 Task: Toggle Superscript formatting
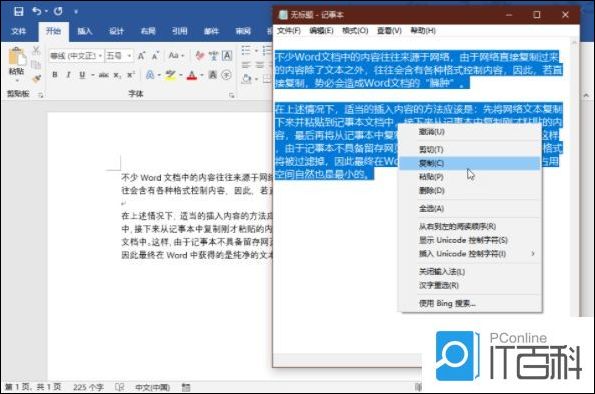131,75
